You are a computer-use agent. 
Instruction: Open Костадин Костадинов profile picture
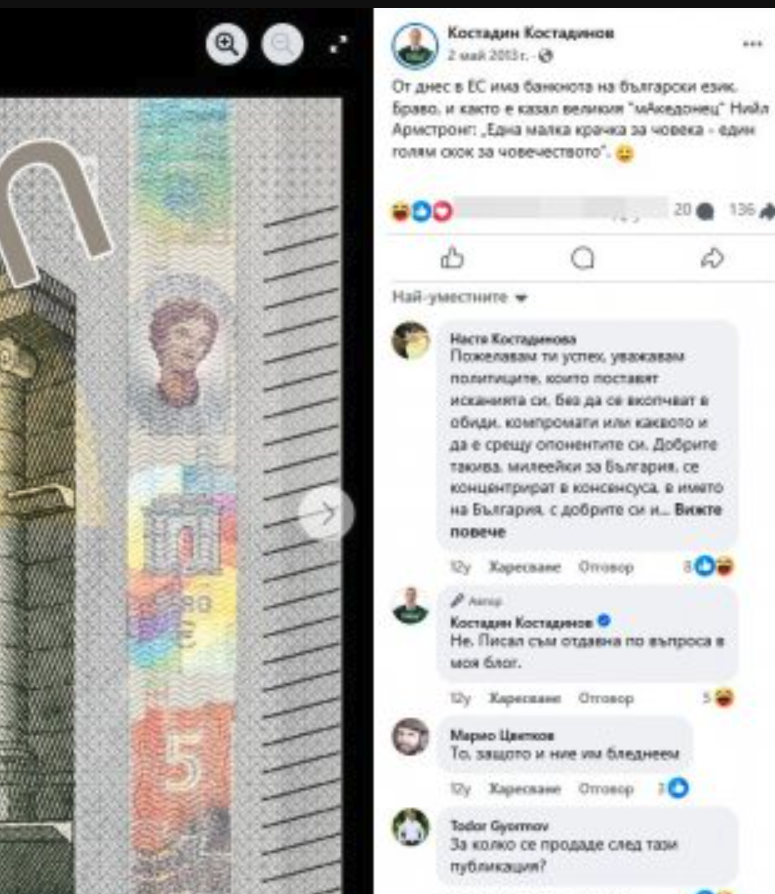tap(415, 46)
